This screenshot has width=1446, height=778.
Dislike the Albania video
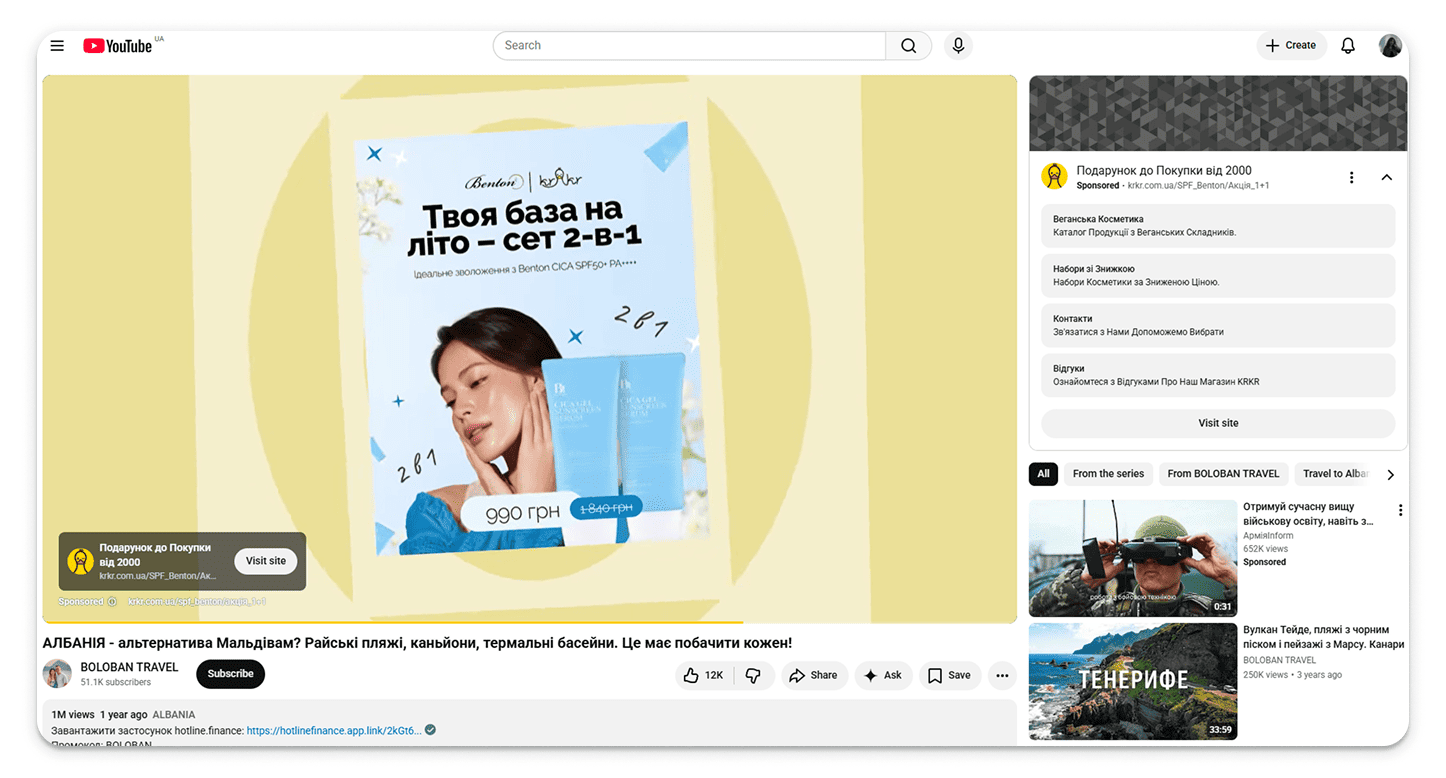(753, 675)
